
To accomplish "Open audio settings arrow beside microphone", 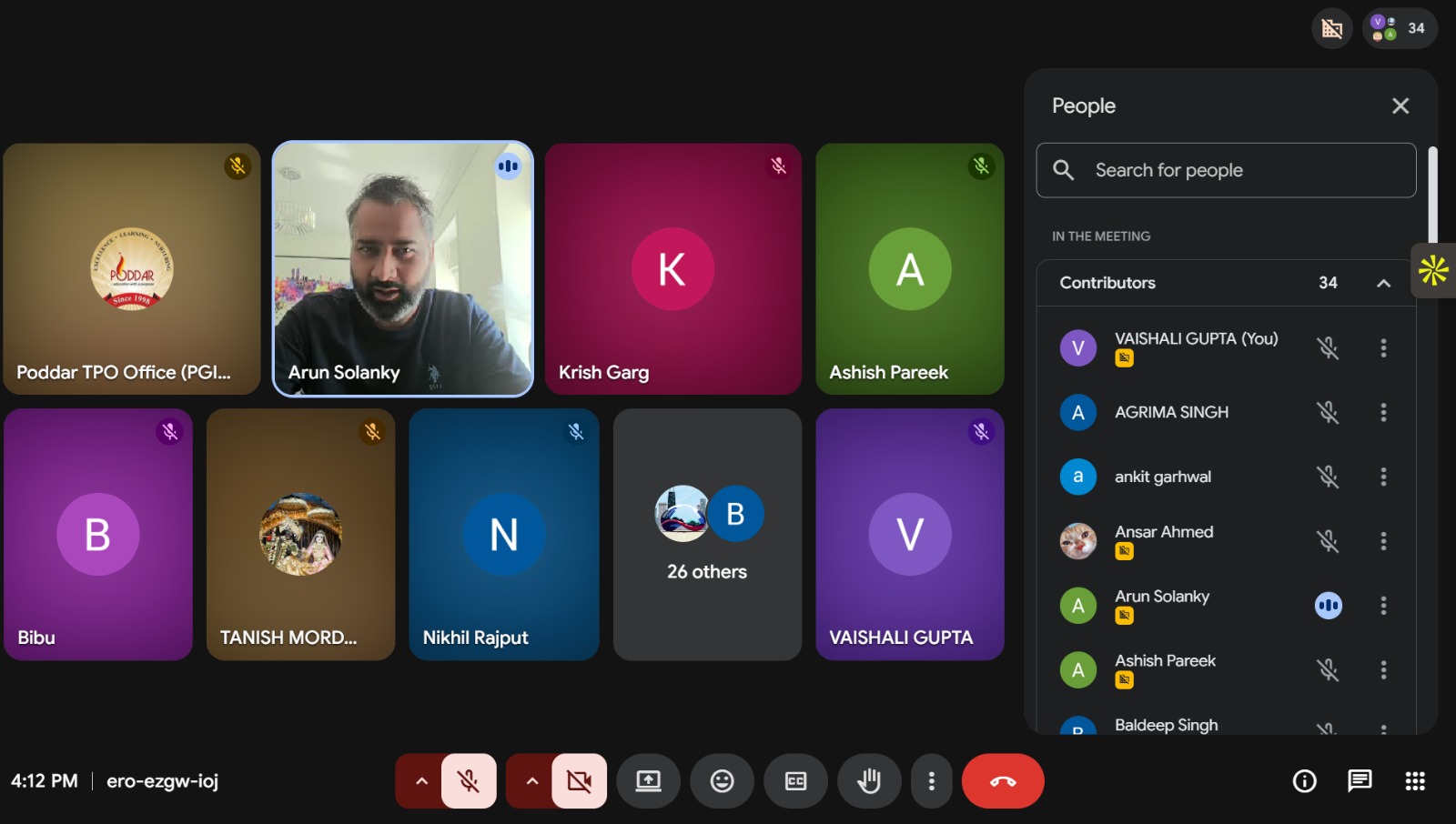I will tap(420, 781).
